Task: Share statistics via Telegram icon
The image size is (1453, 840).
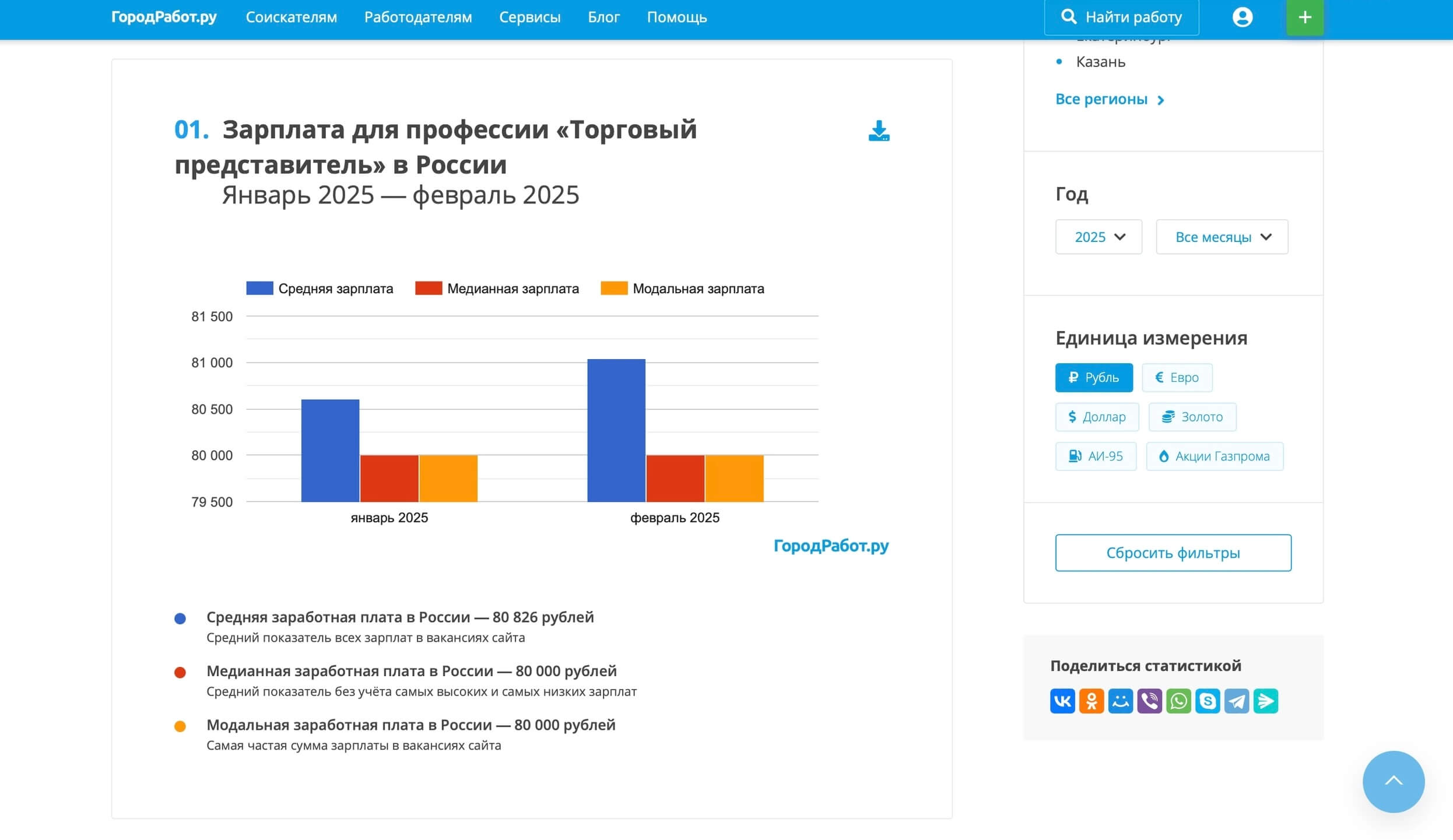Action: pos(1237,701)
